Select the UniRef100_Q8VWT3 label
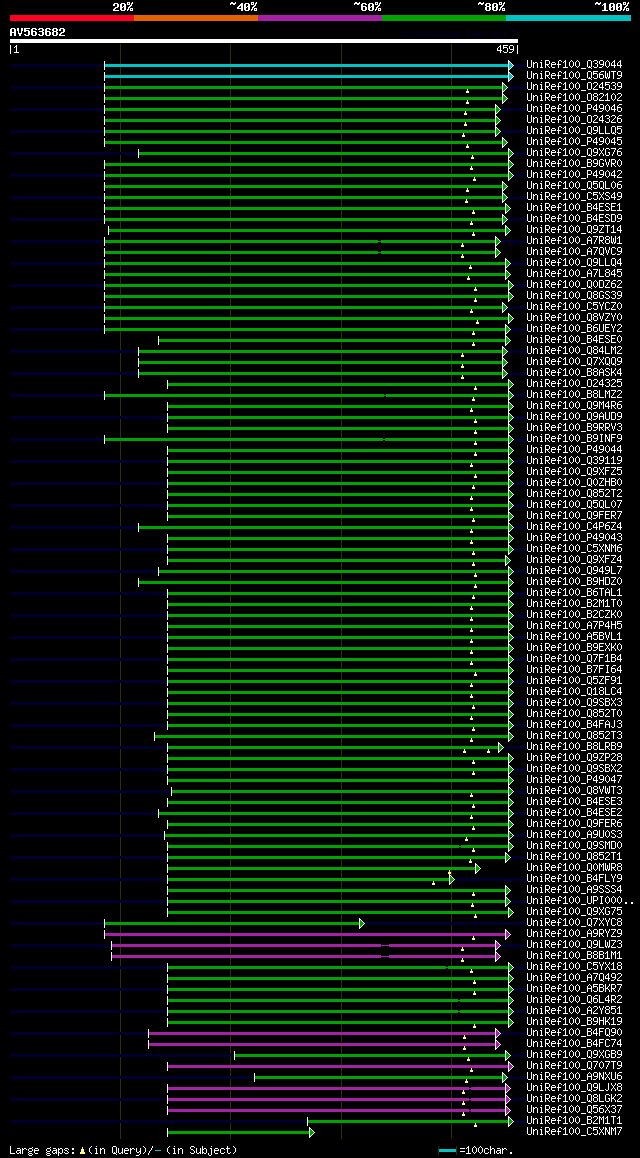640x1158 pixels. click(574, 791)
